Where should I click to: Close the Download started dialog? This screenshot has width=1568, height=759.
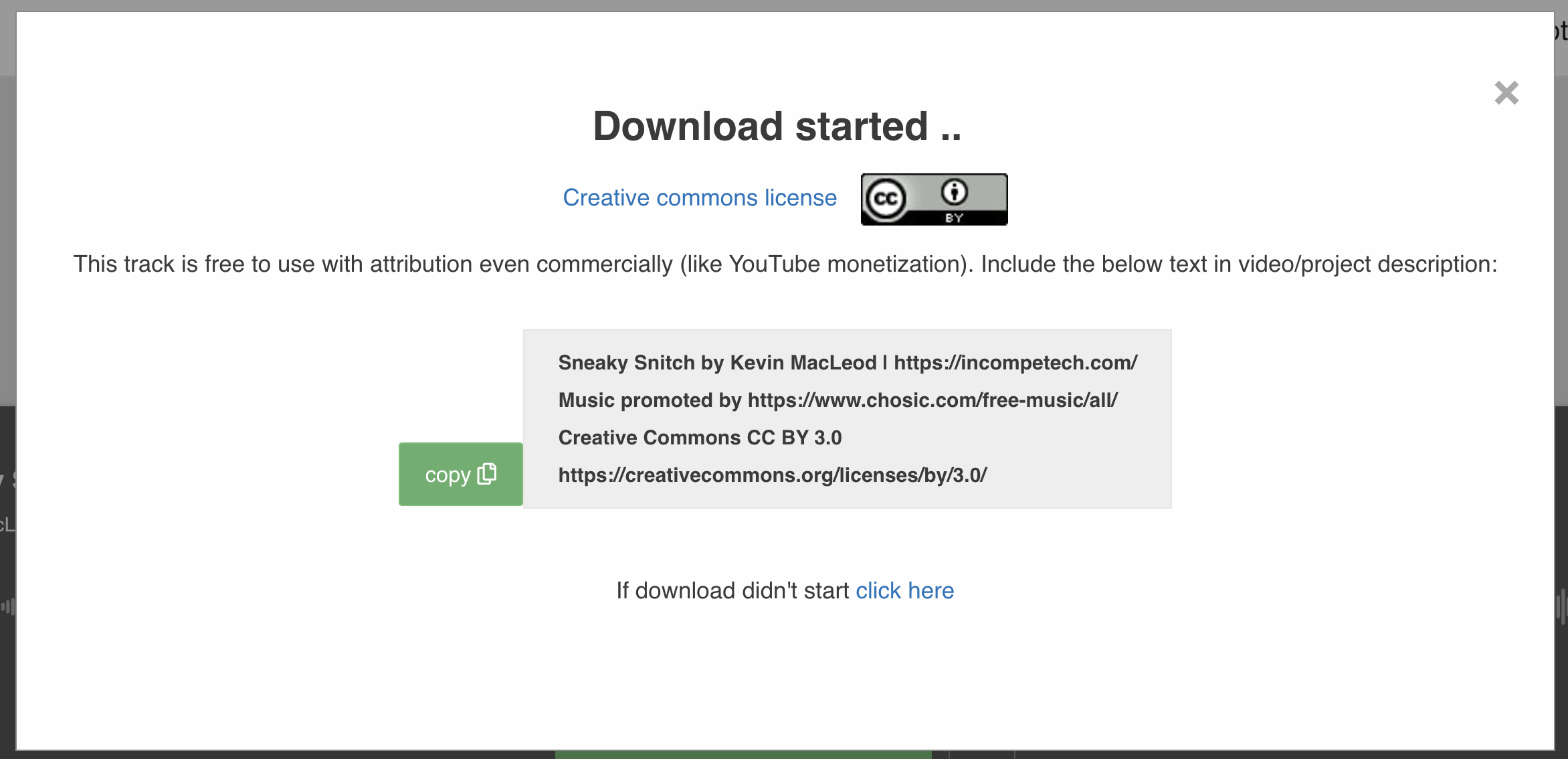pos(1506,93)
